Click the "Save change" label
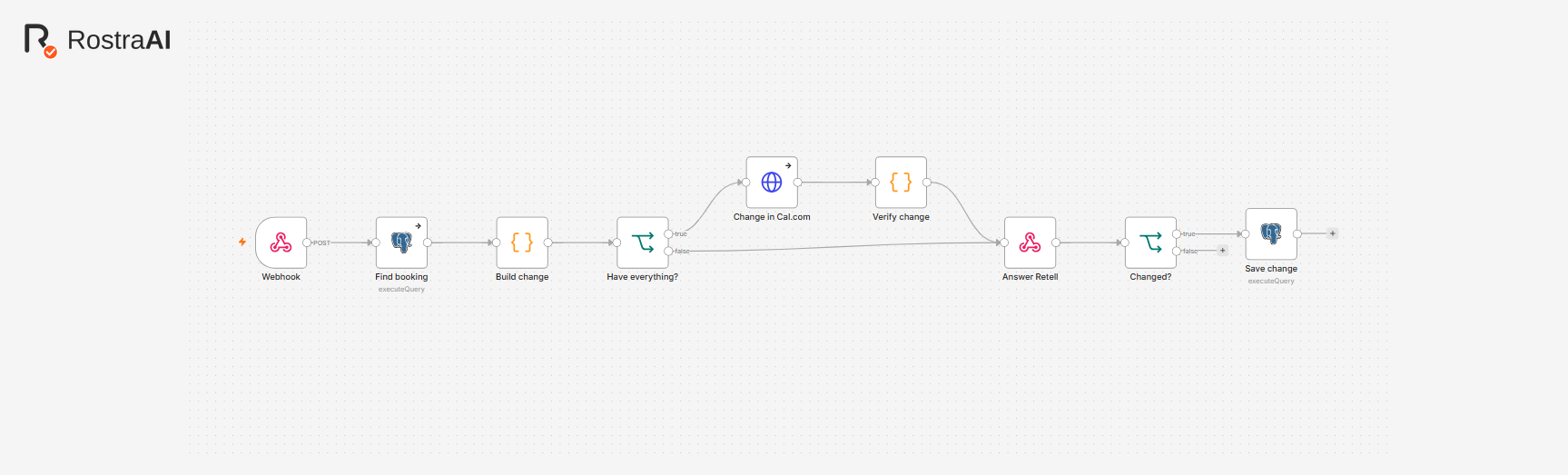The height and width of the screenshot is (475, 1568). pyautogui.click(x=1271, y=269)
